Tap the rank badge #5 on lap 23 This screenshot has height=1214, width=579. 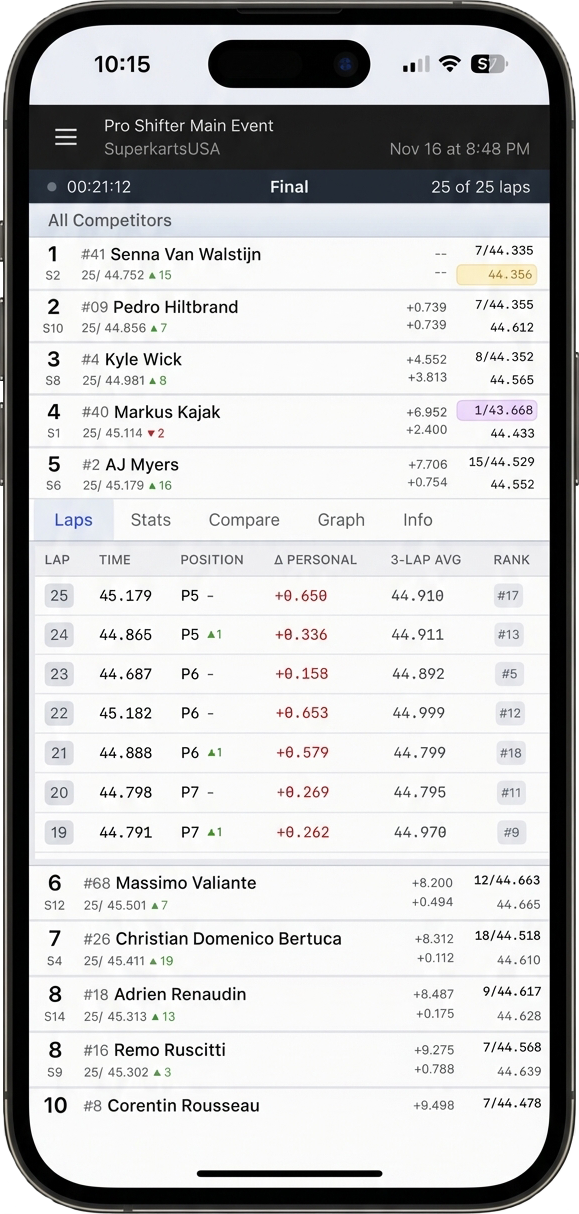pyautogui.click(x=510, y=674)
